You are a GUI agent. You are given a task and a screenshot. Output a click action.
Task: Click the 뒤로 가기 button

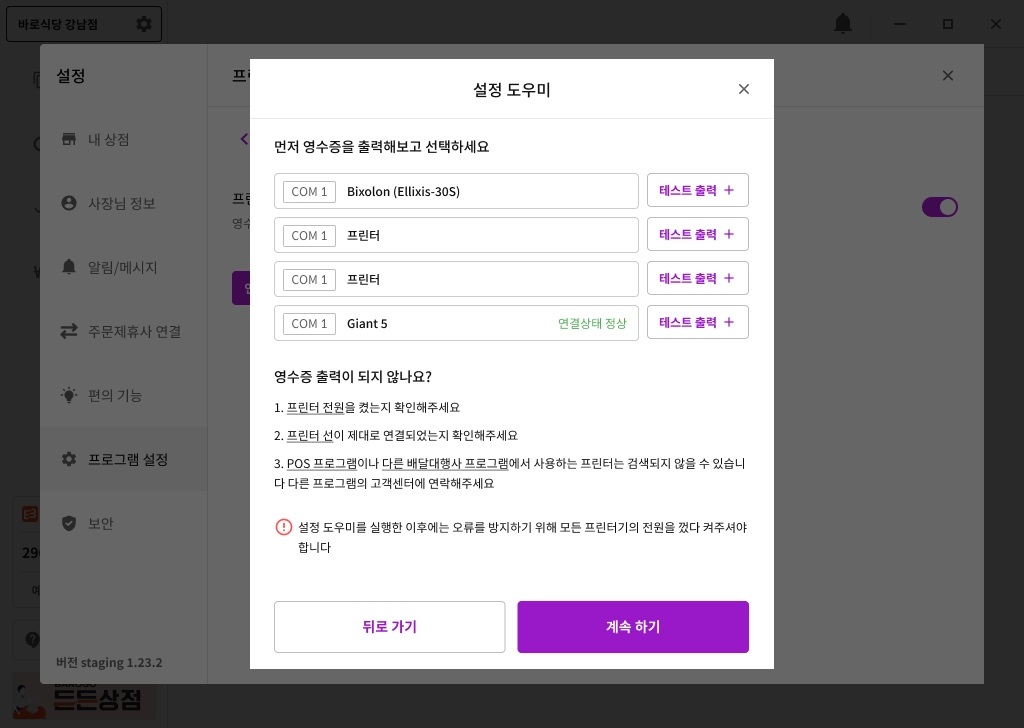[x=389, y=627]
